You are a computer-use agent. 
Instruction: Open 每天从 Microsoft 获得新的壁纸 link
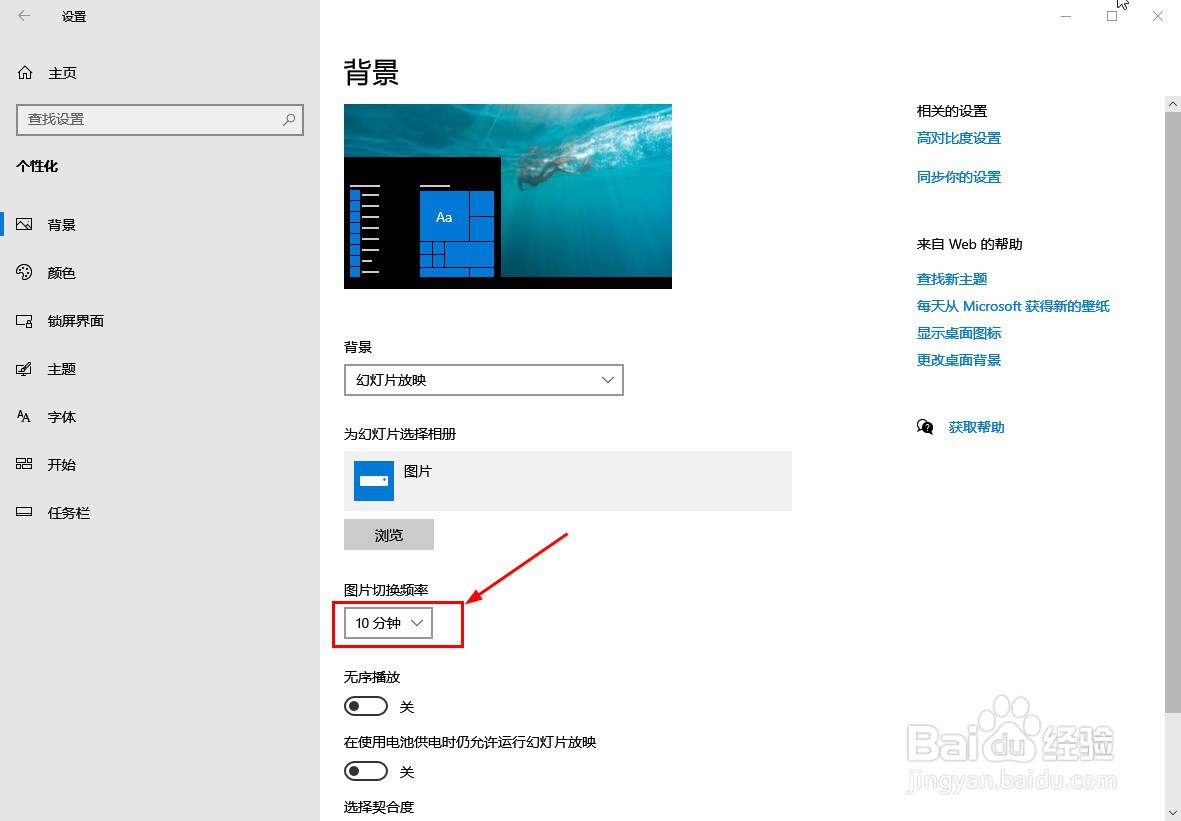[x=1012, y=306]
